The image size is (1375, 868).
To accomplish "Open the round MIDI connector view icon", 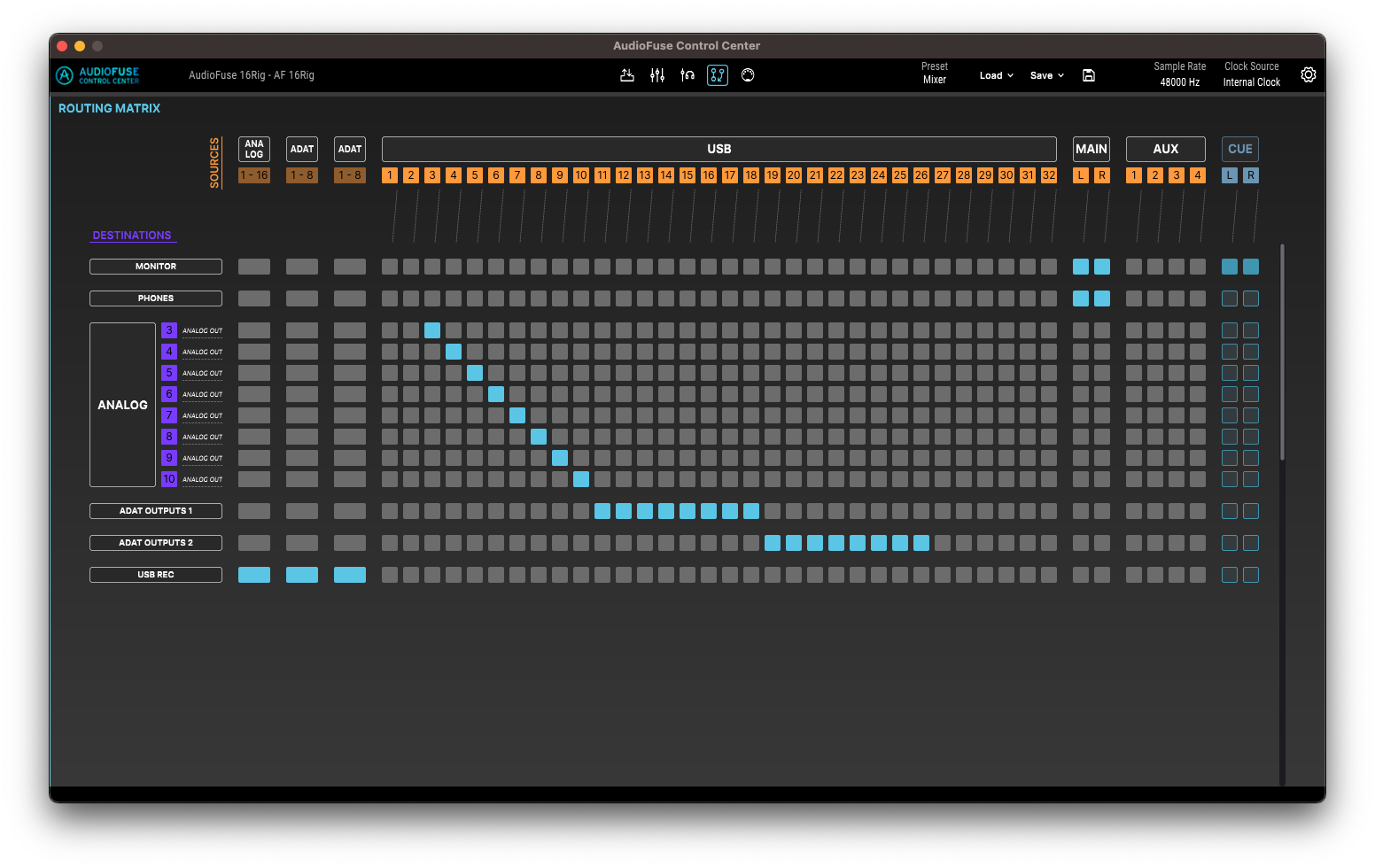I will click(x=748, y=75).
